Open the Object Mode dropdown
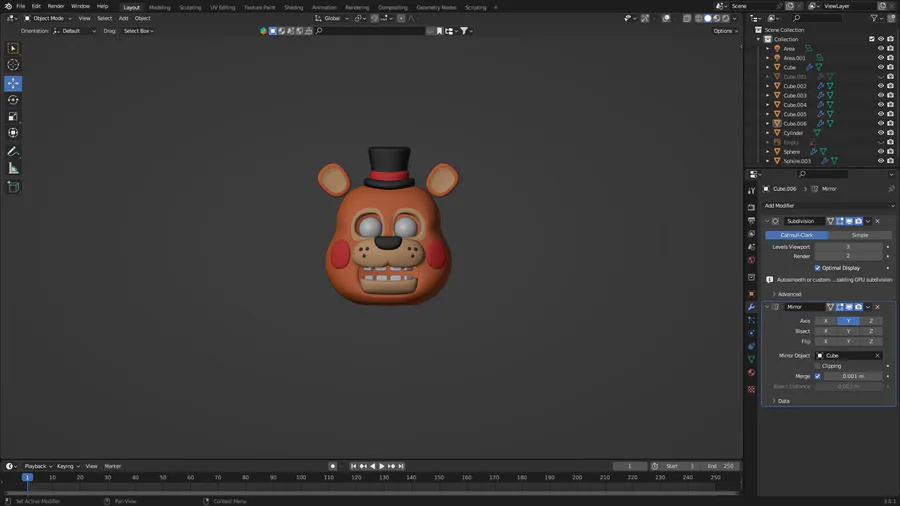Image resolution: width=900 pixels, height=506 pixels. click(48, 18)
